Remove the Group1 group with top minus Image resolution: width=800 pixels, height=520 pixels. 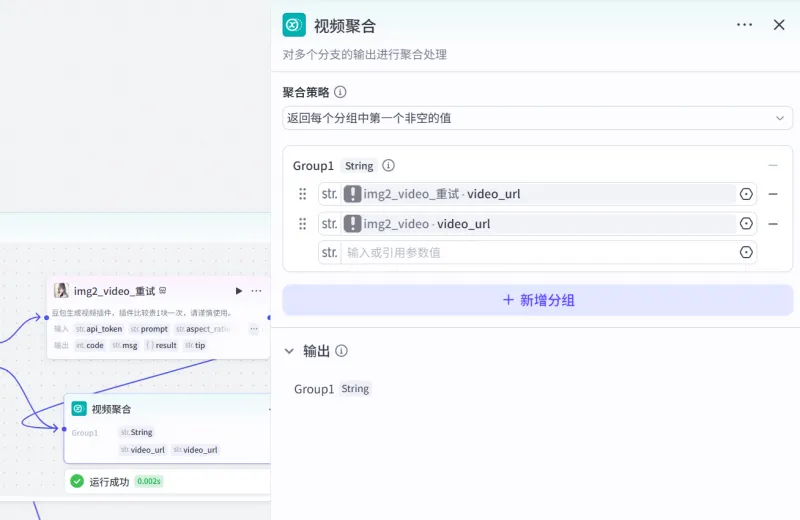click(773, 165)
